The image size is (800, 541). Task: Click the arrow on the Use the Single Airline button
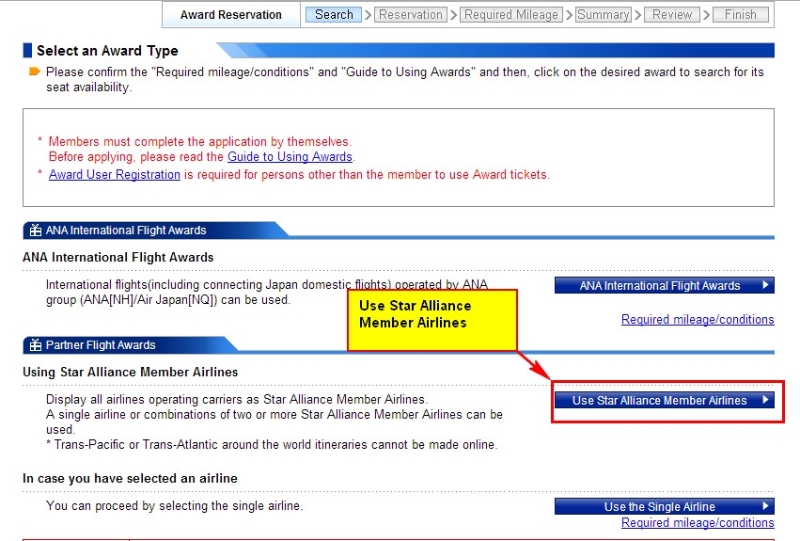click(x=765, y=506)
